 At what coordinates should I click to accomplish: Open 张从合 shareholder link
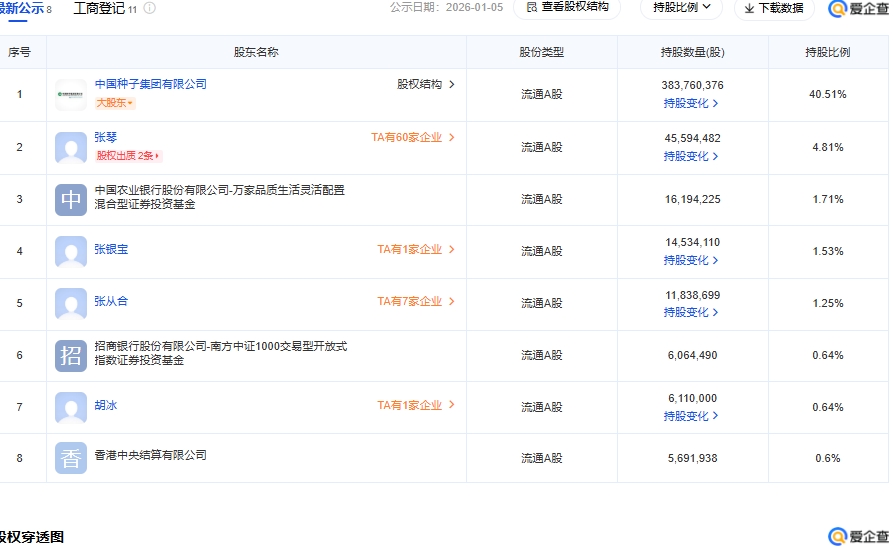click(x=111, y=301)
